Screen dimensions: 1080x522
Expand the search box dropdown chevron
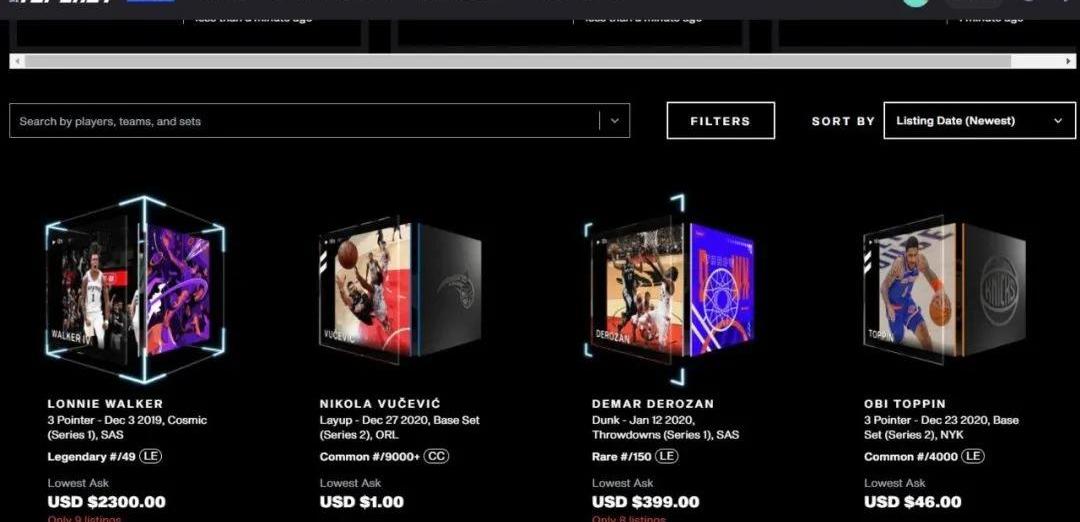pyautogui.click(x=615, y=121)
